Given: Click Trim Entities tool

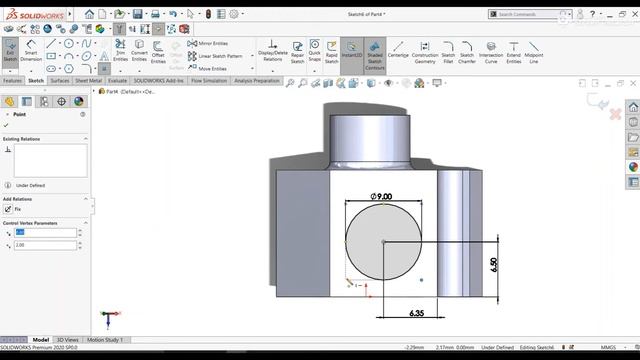Looking at the screenshot, I should point(120,50).
